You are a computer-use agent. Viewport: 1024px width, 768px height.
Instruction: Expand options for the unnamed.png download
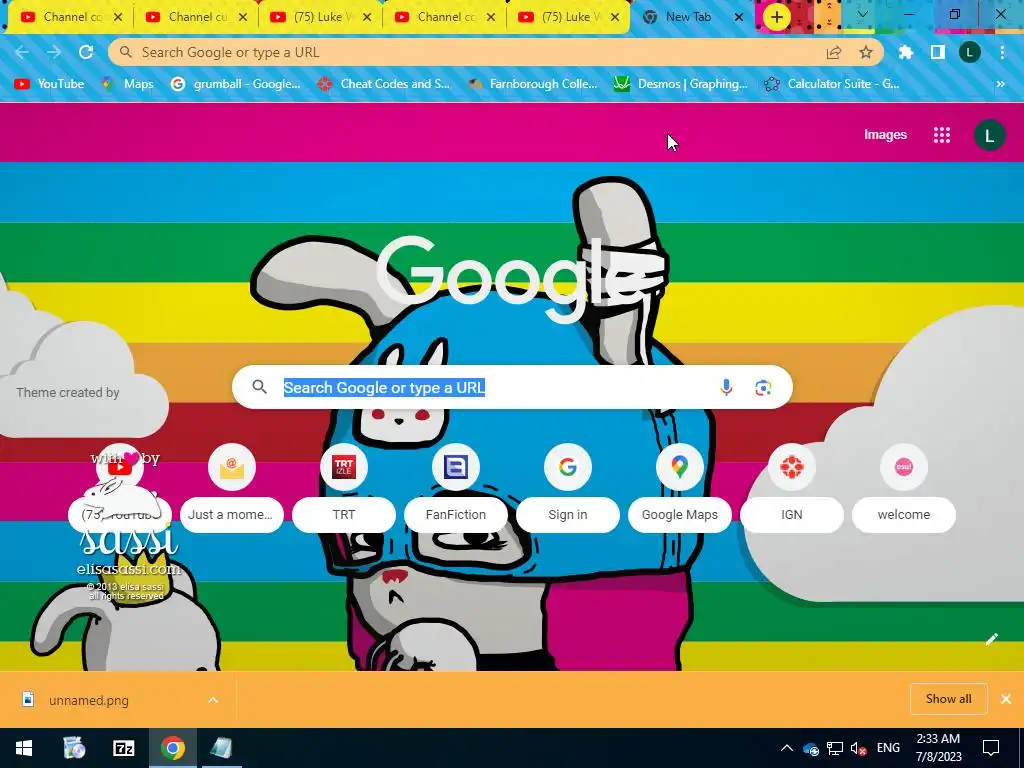(213, 700)
